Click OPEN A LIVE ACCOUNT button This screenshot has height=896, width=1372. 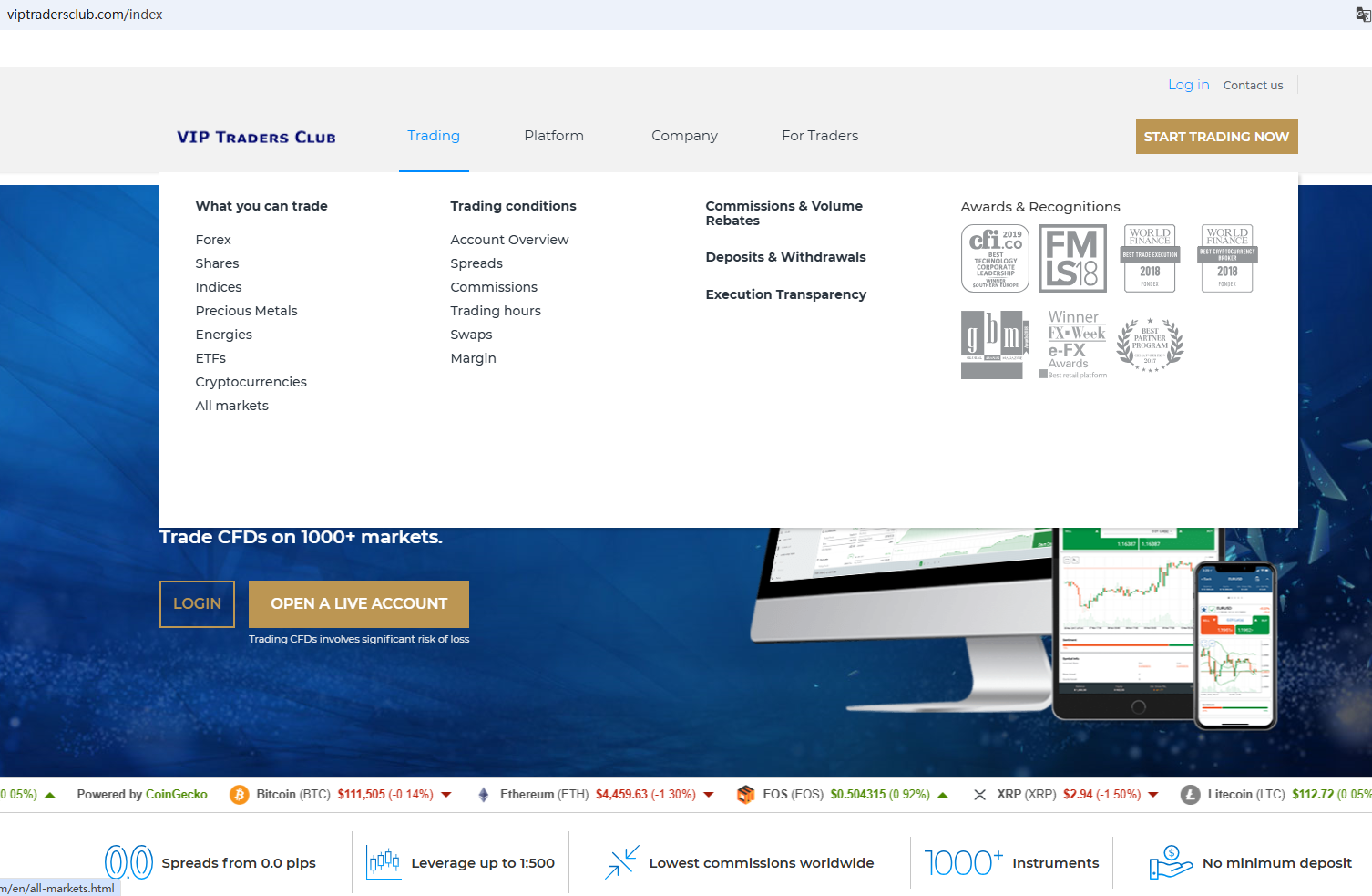[359, 603]
